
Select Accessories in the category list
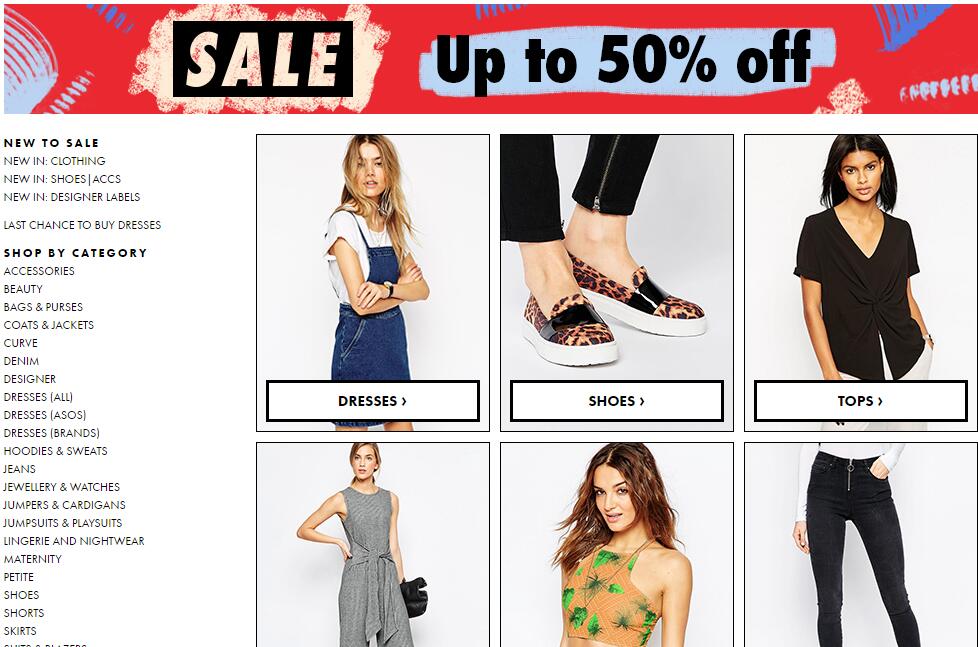click(x=39, y=271)
